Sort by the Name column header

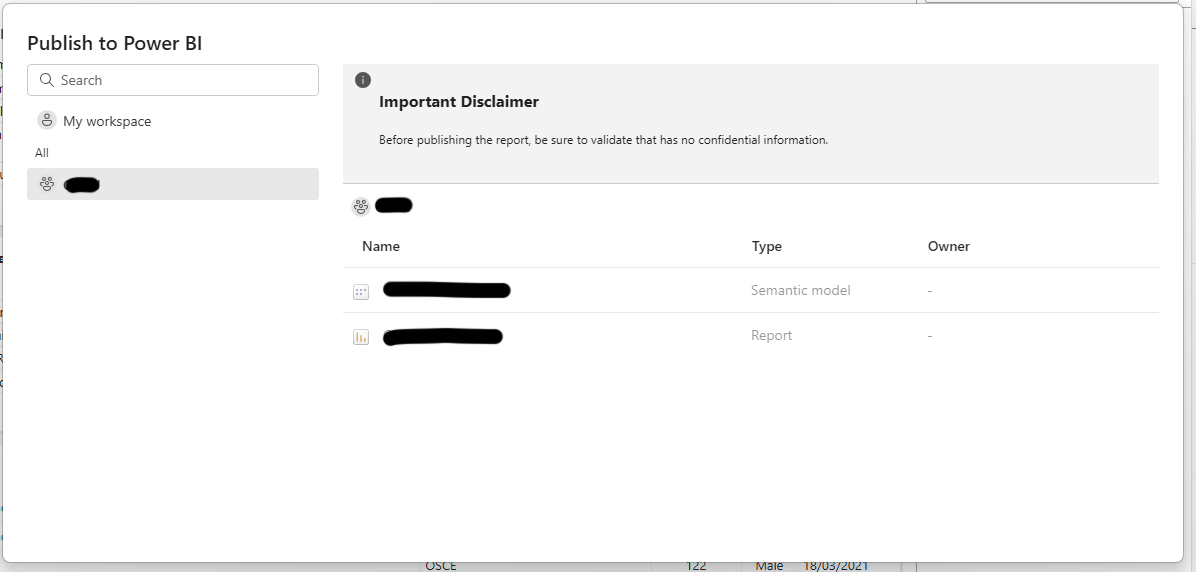(x=381, y=246)
